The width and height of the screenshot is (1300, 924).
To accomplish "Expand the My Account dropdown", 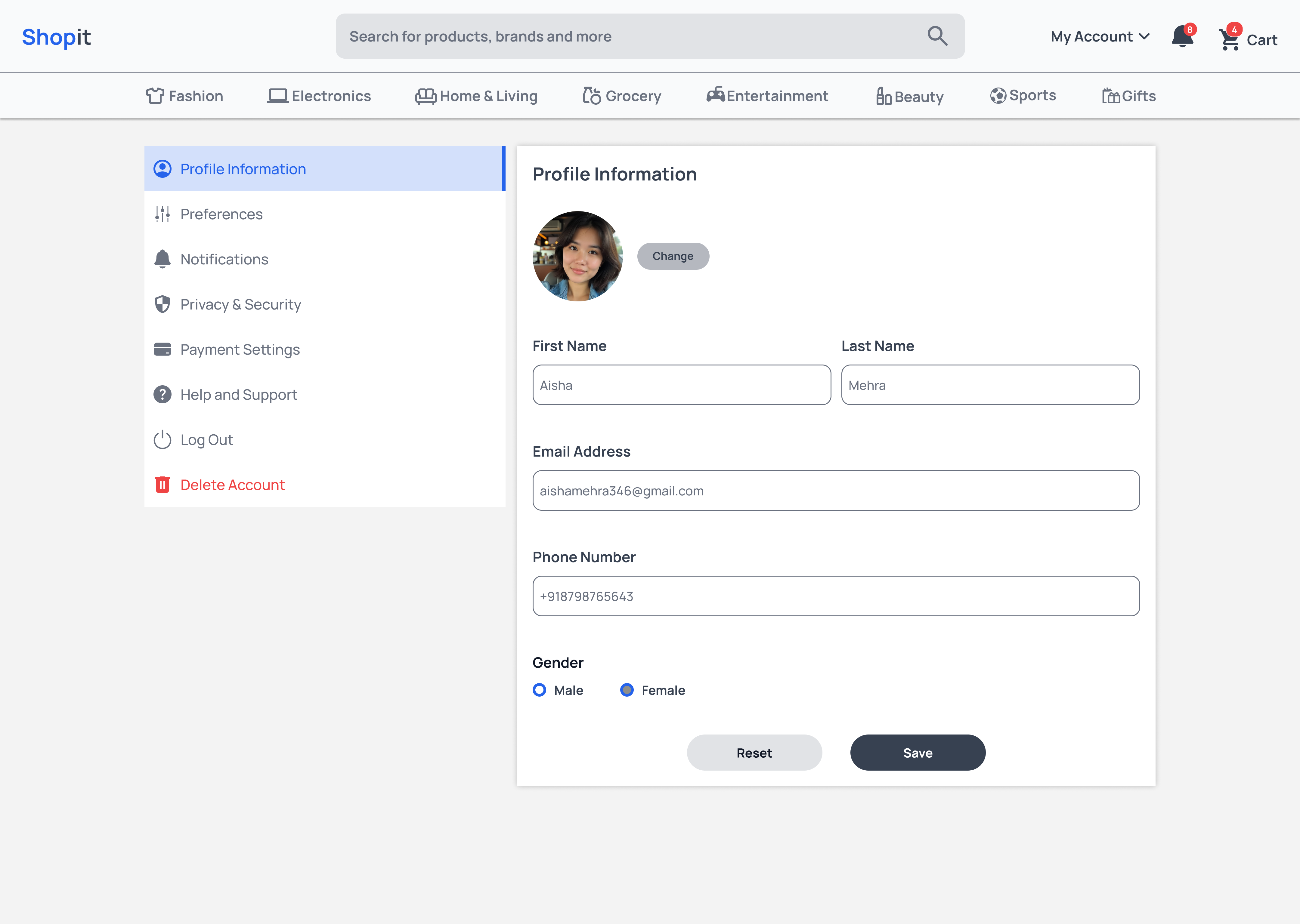I will click(x=1100, y=36).
